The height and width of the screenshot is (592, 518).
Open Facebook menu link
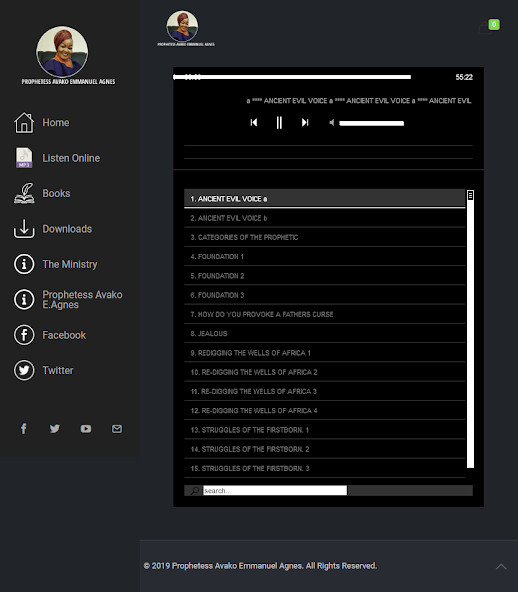pos(64,335)
